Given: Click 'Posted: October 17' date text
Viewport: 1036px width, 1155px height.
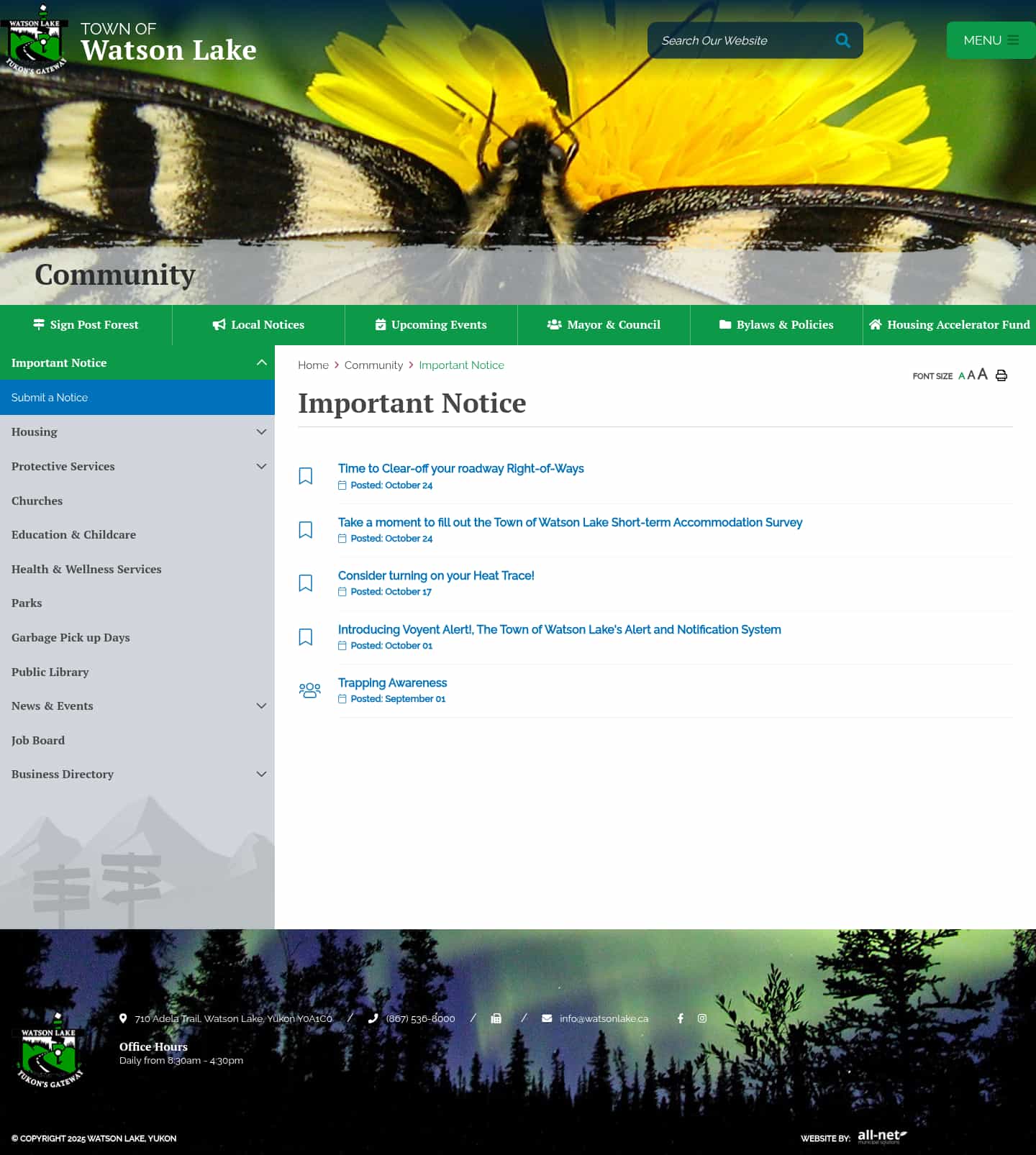Looking at the screenshot, I should [x=391, y=592].
